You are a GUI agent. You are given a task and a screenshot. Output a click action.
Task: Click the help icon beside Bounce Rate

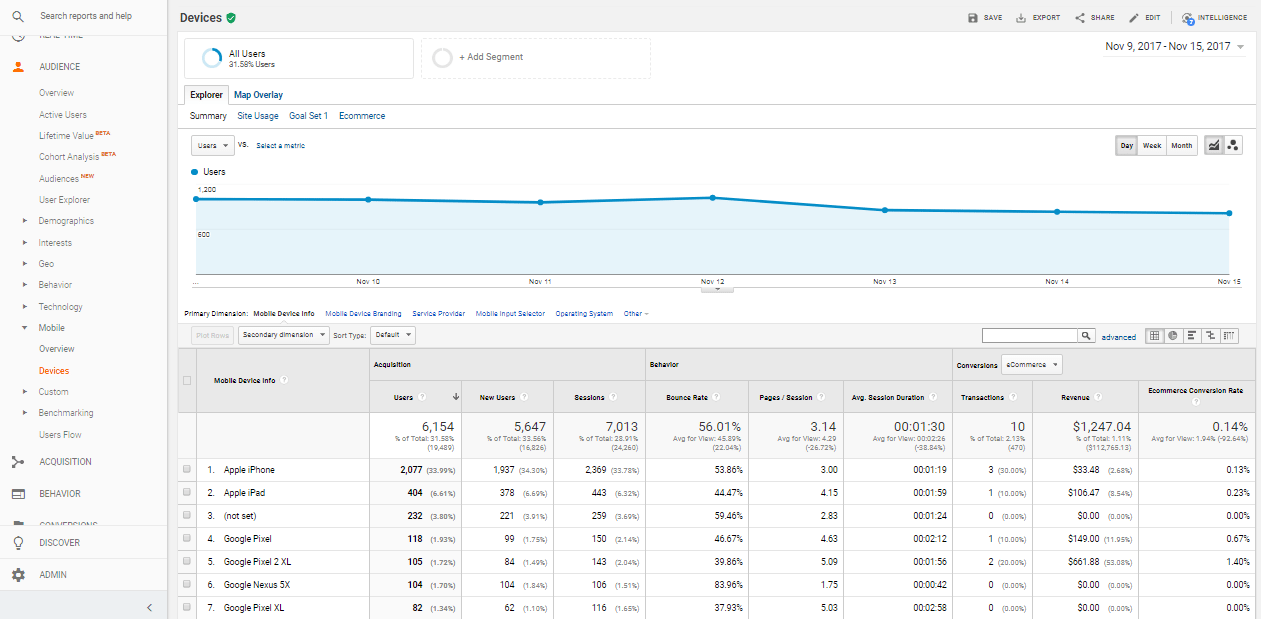[x=714, y=398]
